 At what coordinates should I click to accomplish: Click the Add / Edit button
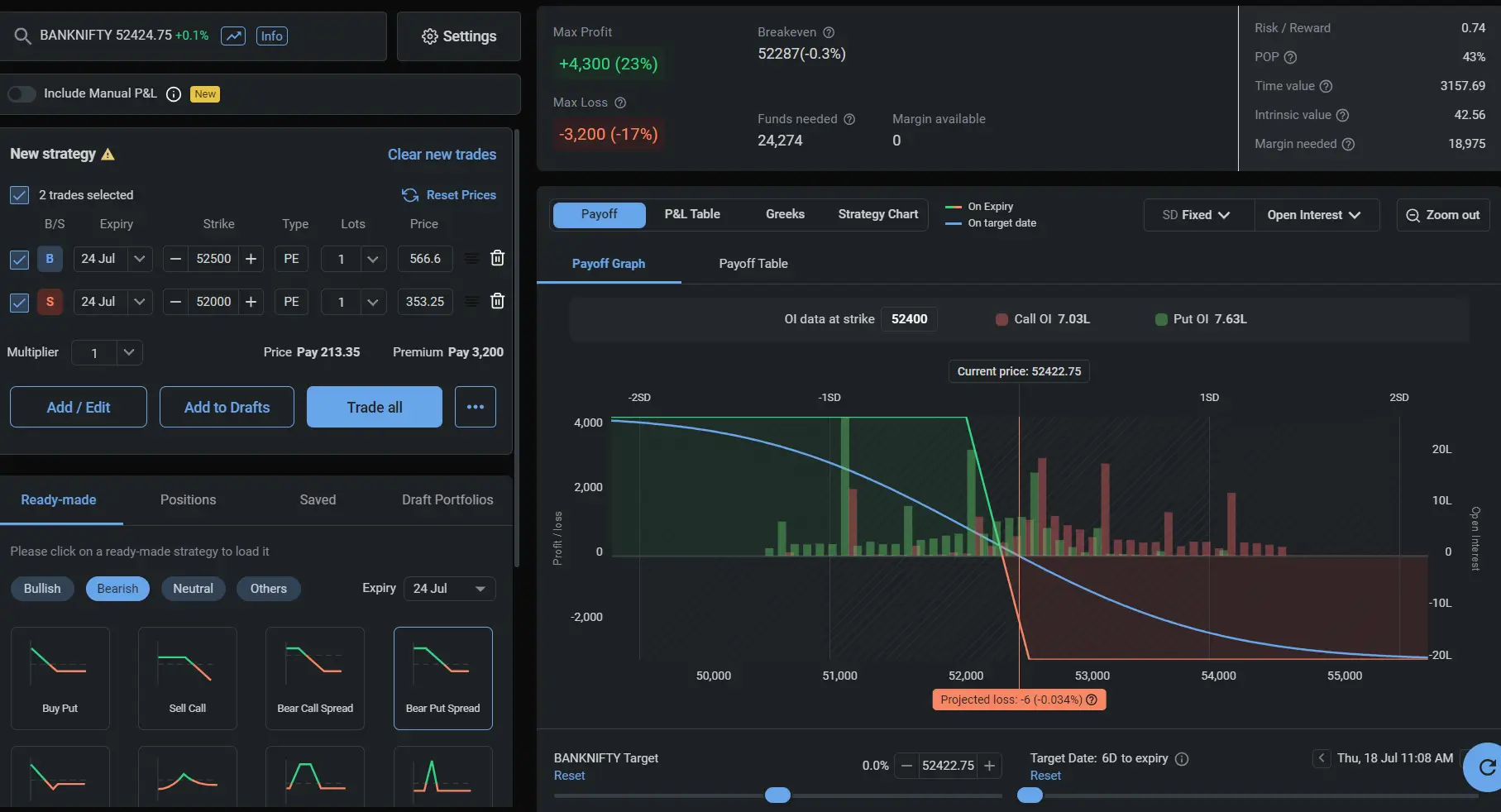pos(79,407)
